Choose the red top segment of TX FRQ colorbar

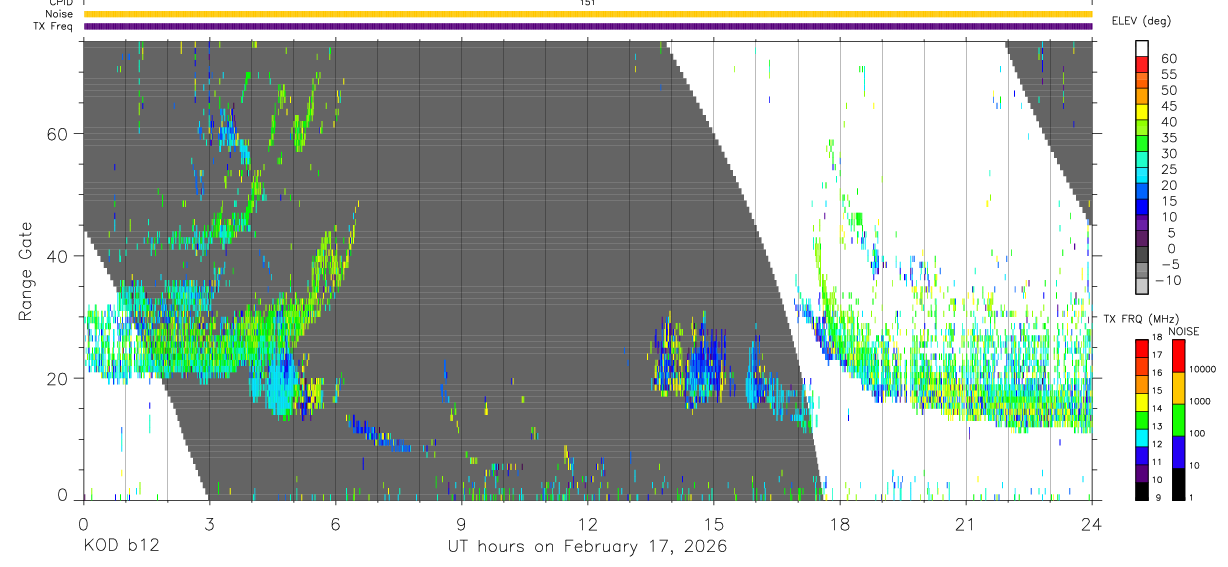pyautogui.click(x=1142, y=349)
